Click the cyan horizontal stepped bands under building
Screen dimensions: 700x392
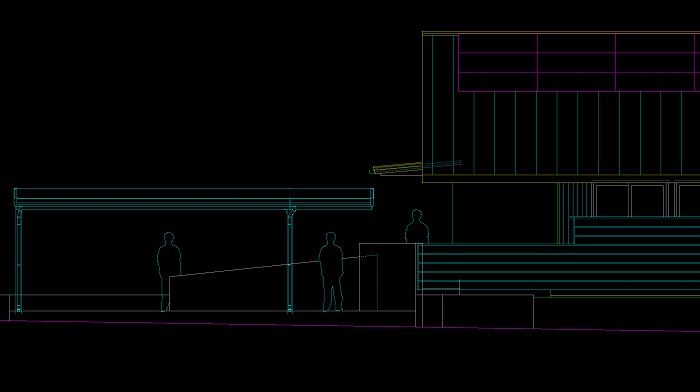(558, 267)
